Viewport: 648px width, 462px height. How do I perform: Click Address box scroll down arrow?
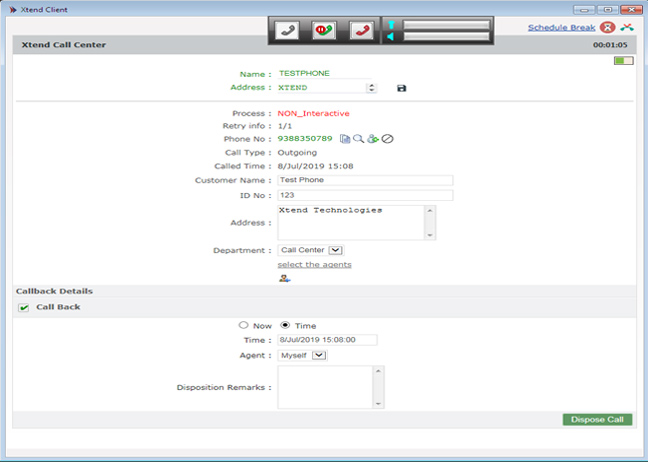[430, 235]
